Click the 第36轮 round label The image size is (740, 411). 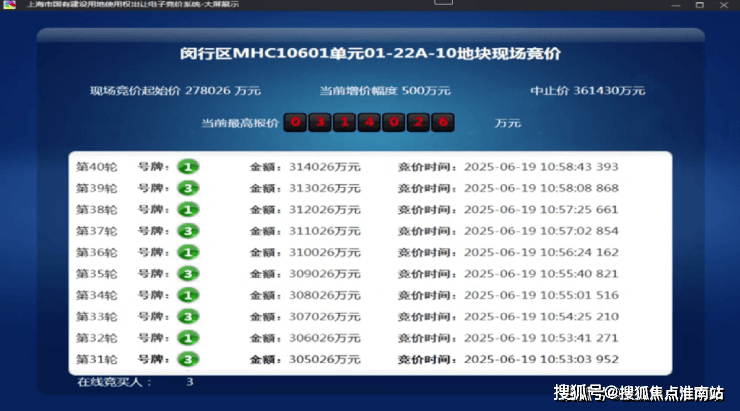tap(97, 252)
